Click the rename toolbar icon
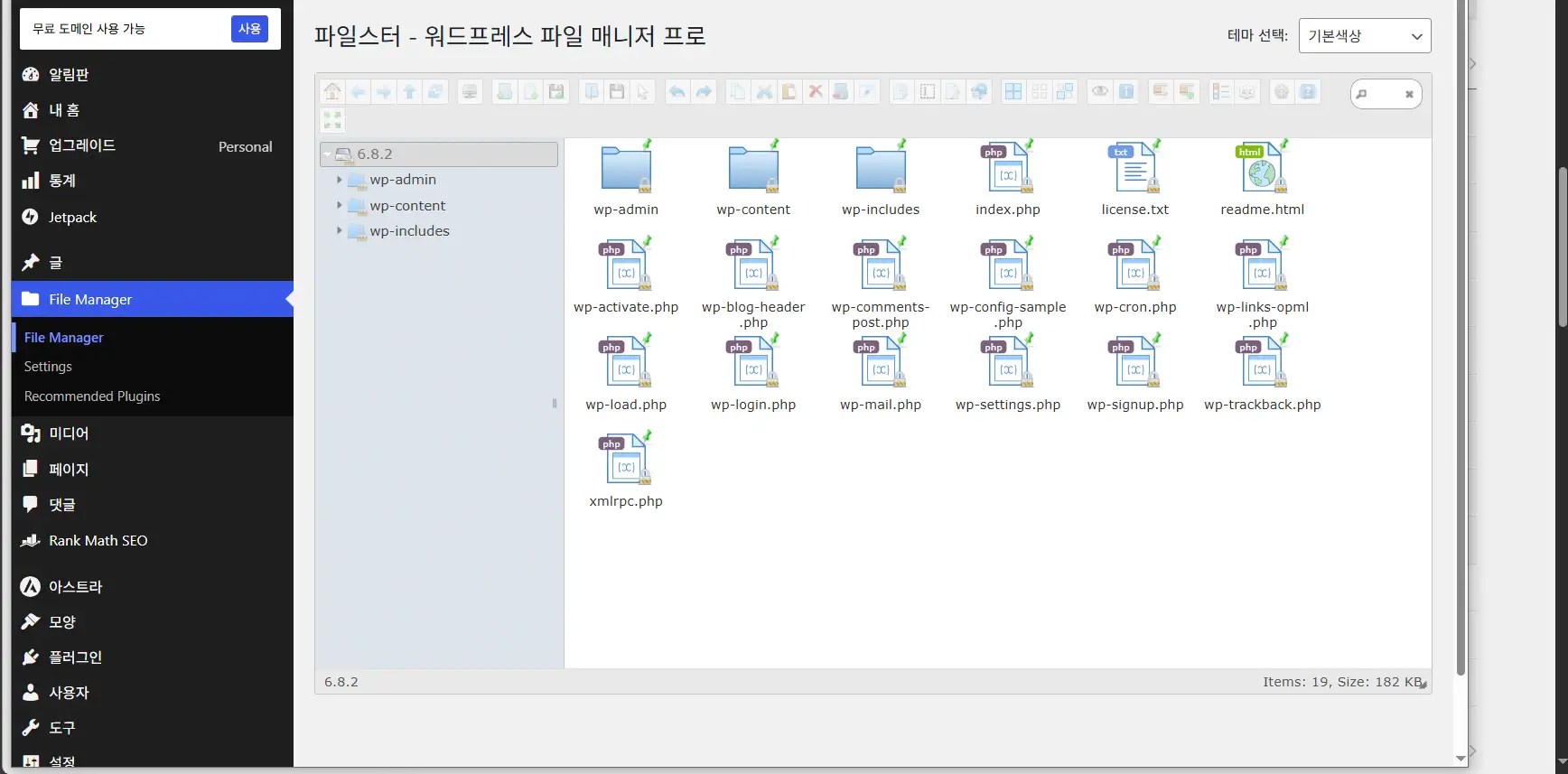Viewport: 1568px width, 774px height. (x=928, y=91)
